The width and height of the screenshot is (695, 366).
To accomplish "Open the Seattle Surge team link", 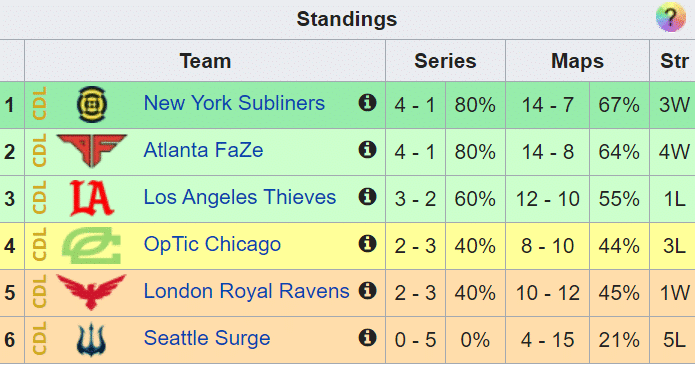I will (207, 338).
